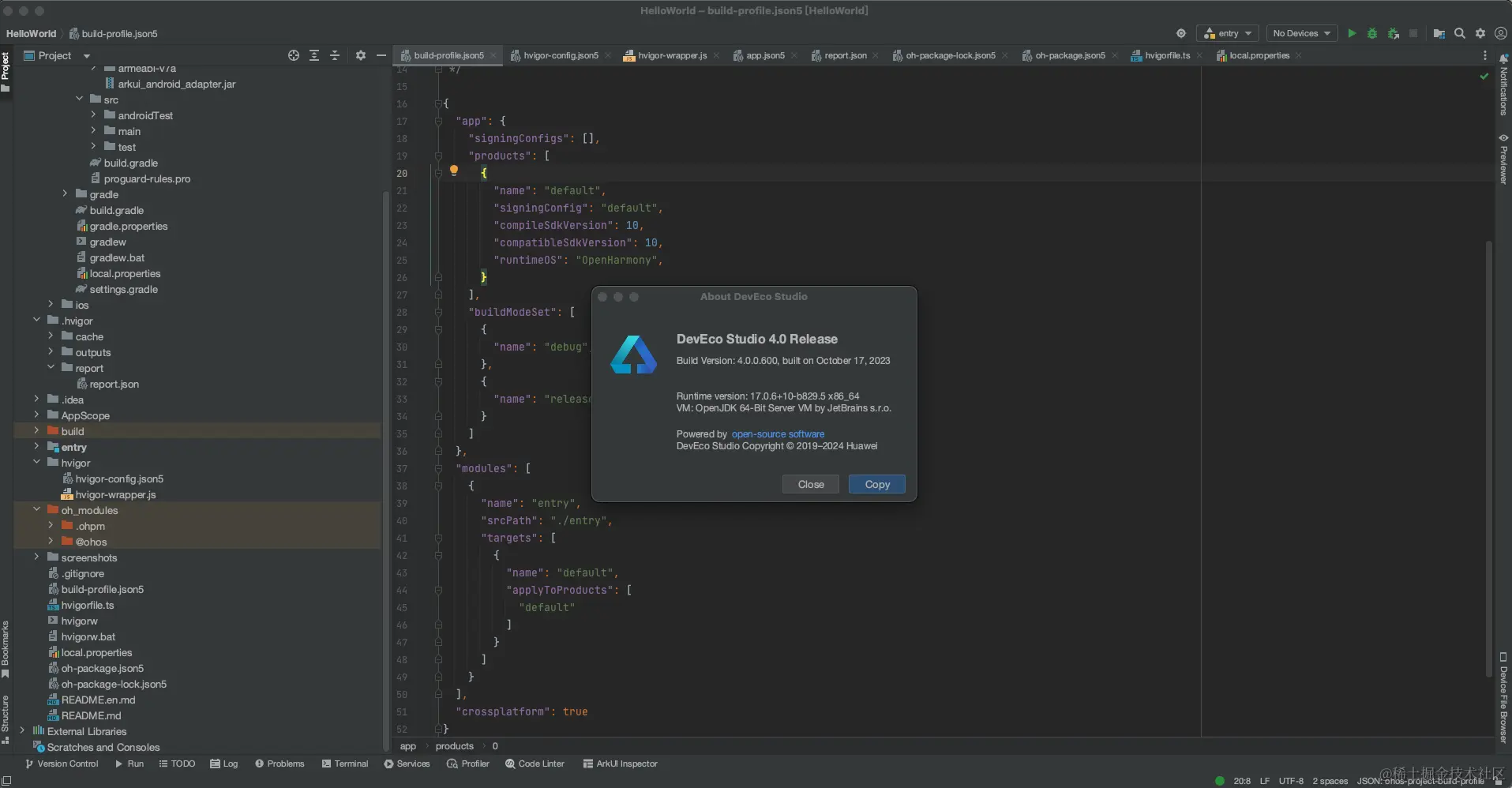Click the account profile icon top right
This screenshot has height=788, width=1512.
tap(1501, 33)
